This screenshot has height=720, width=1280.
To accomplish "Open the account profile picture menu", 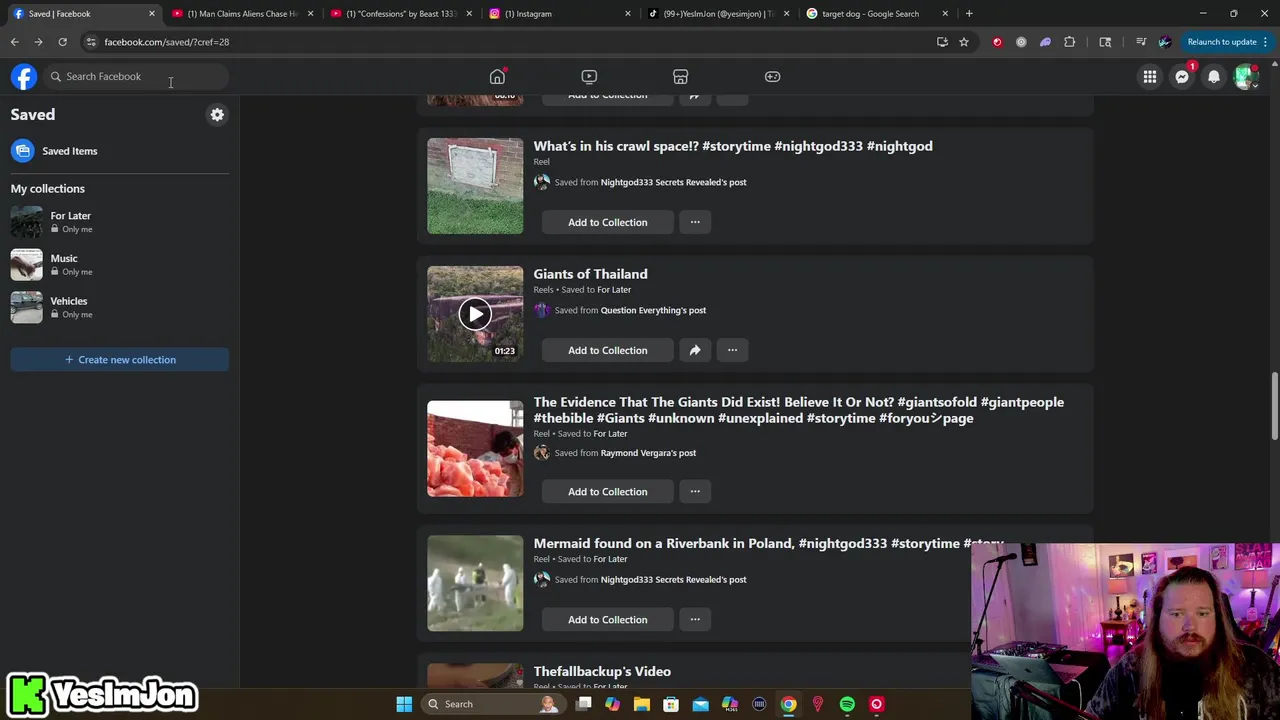I will (1246, 77).
